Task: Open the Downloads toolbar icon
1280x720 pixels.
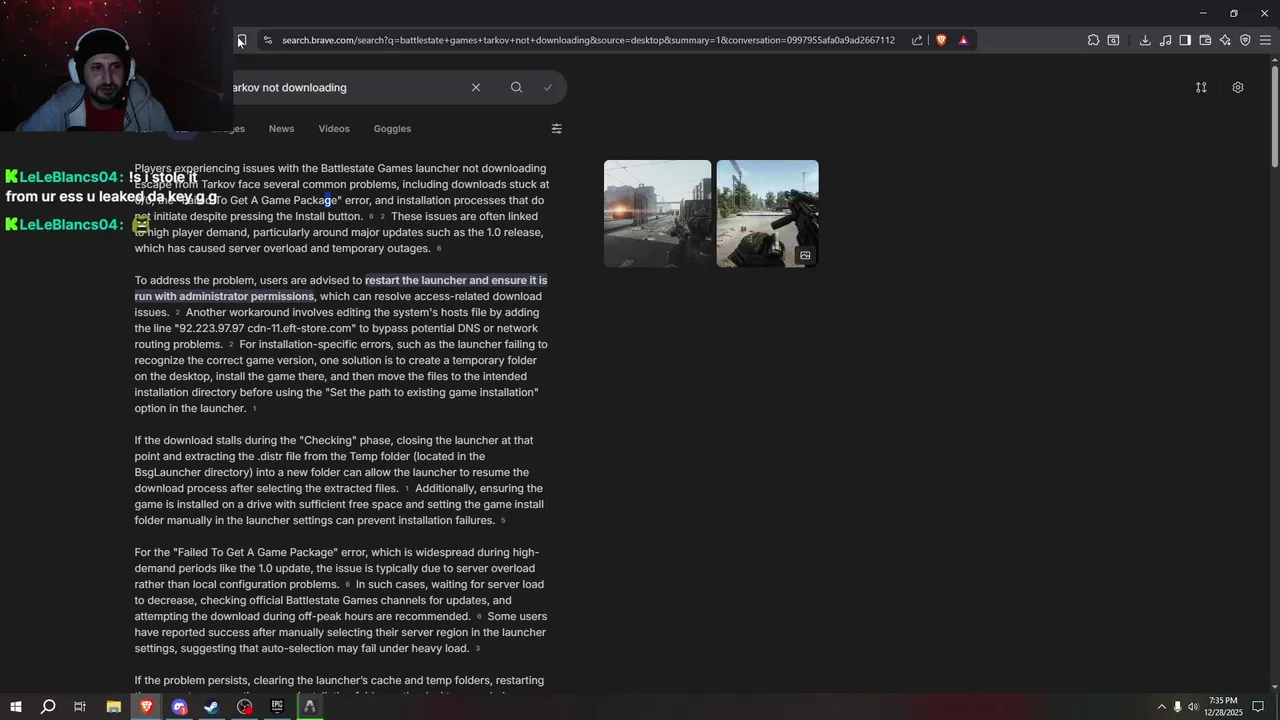Action: (x=1145, y=40)
